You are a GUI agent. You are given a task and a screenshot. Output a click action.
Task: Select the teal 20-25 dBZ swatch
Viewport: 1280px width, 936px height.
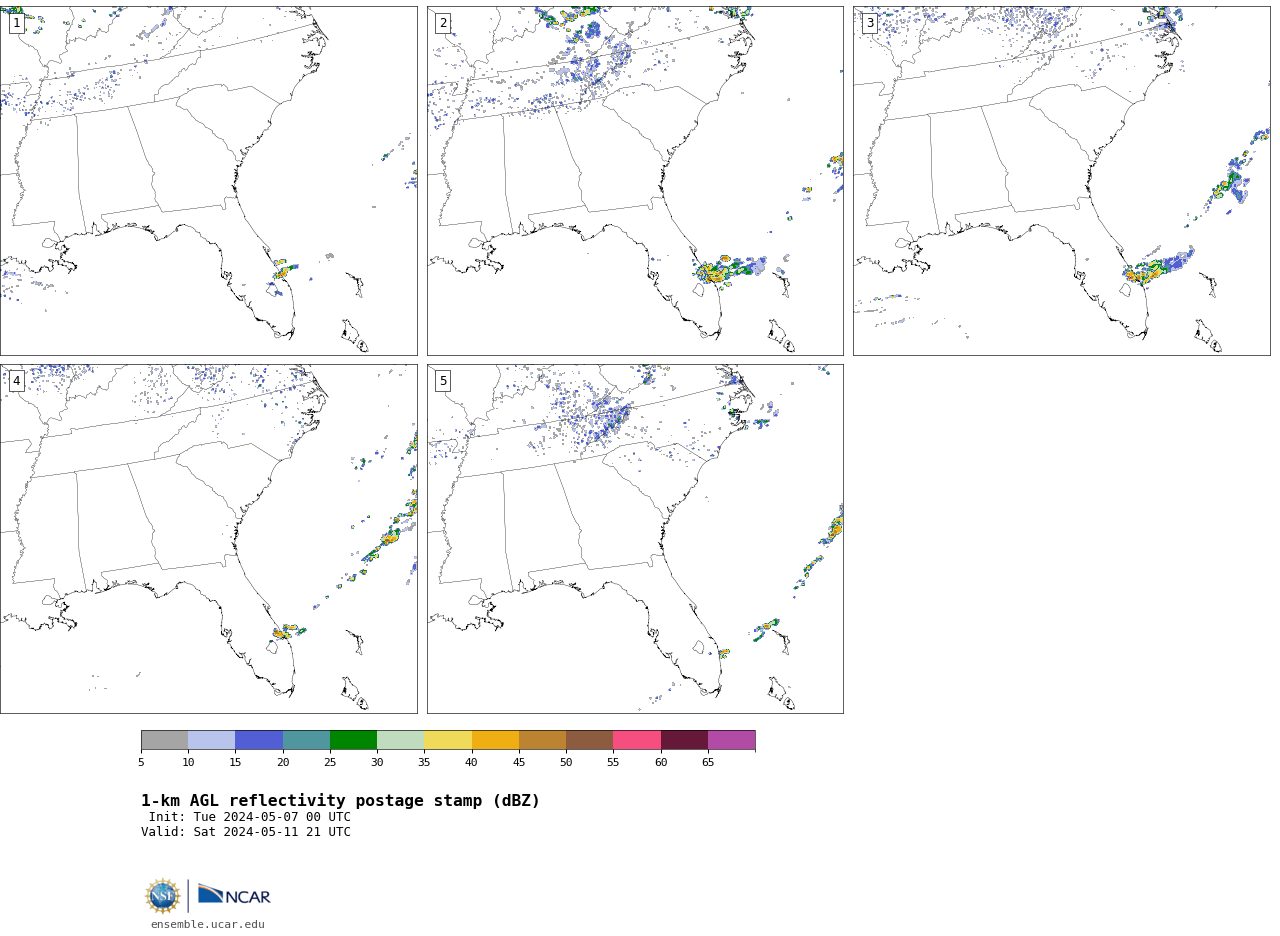[306, 740]
